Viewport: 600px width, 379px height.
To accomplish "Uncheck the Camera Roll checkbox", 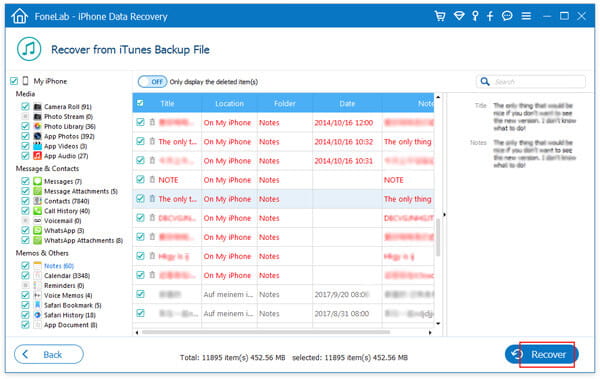I will point(25,106).
